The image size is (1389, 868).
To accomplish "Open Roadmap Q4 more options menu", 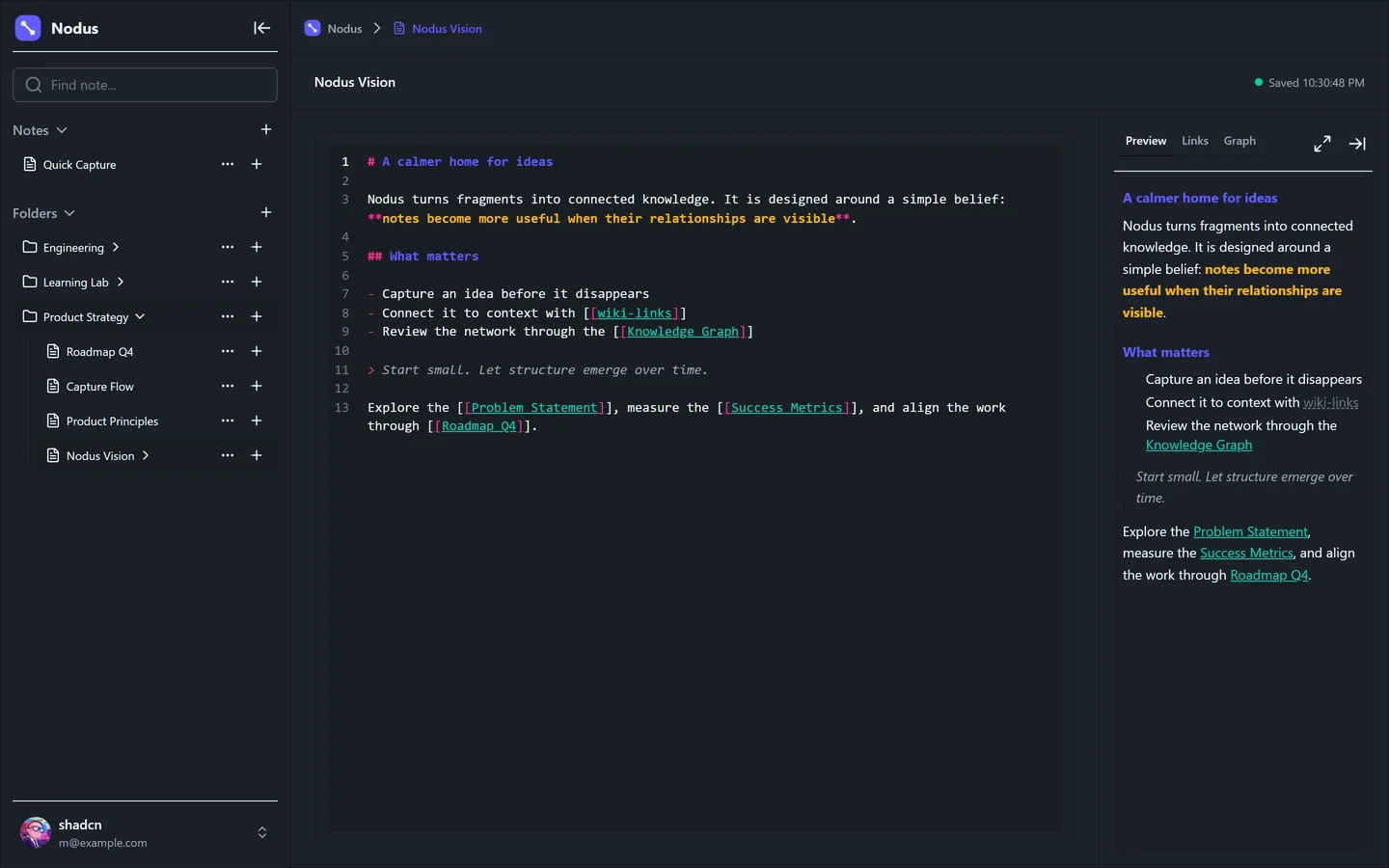I will (x=228, y=351).
